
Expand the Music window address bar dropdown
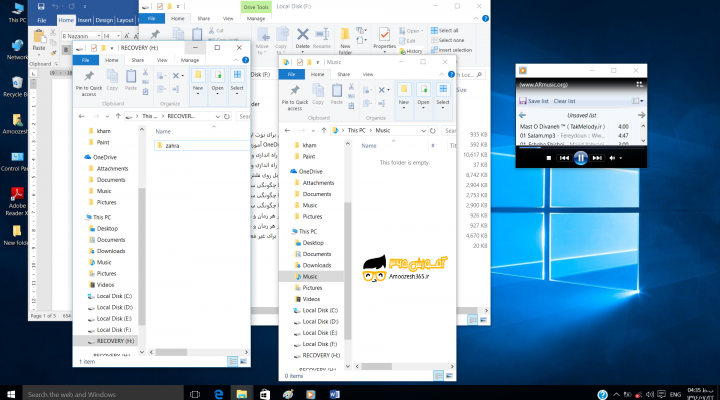coord(423,131)
